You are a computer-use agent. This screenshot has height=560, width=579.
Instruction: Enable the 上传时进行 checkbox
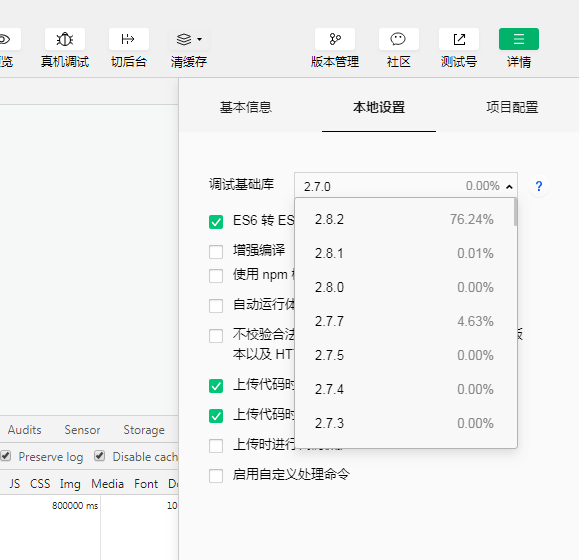(x=216, y=446)
